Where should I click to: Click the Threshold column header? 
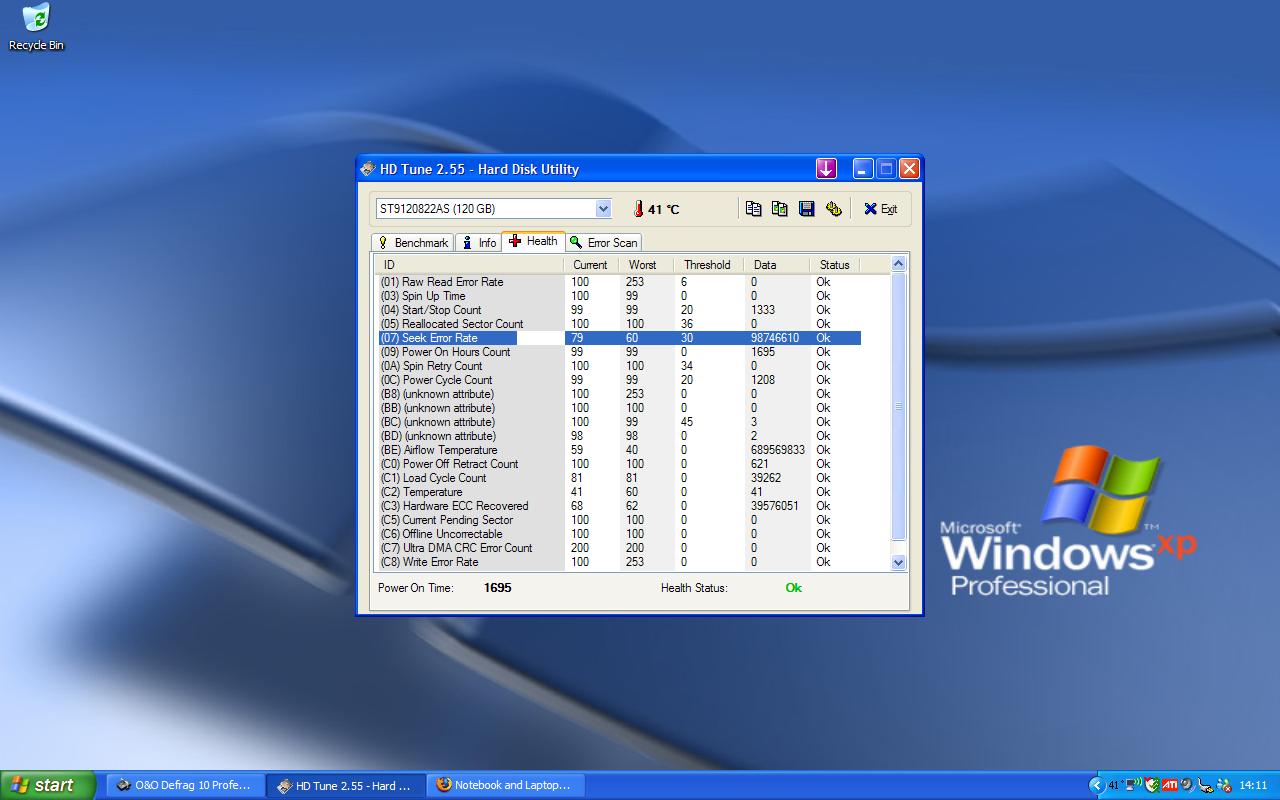click(709, 265)
